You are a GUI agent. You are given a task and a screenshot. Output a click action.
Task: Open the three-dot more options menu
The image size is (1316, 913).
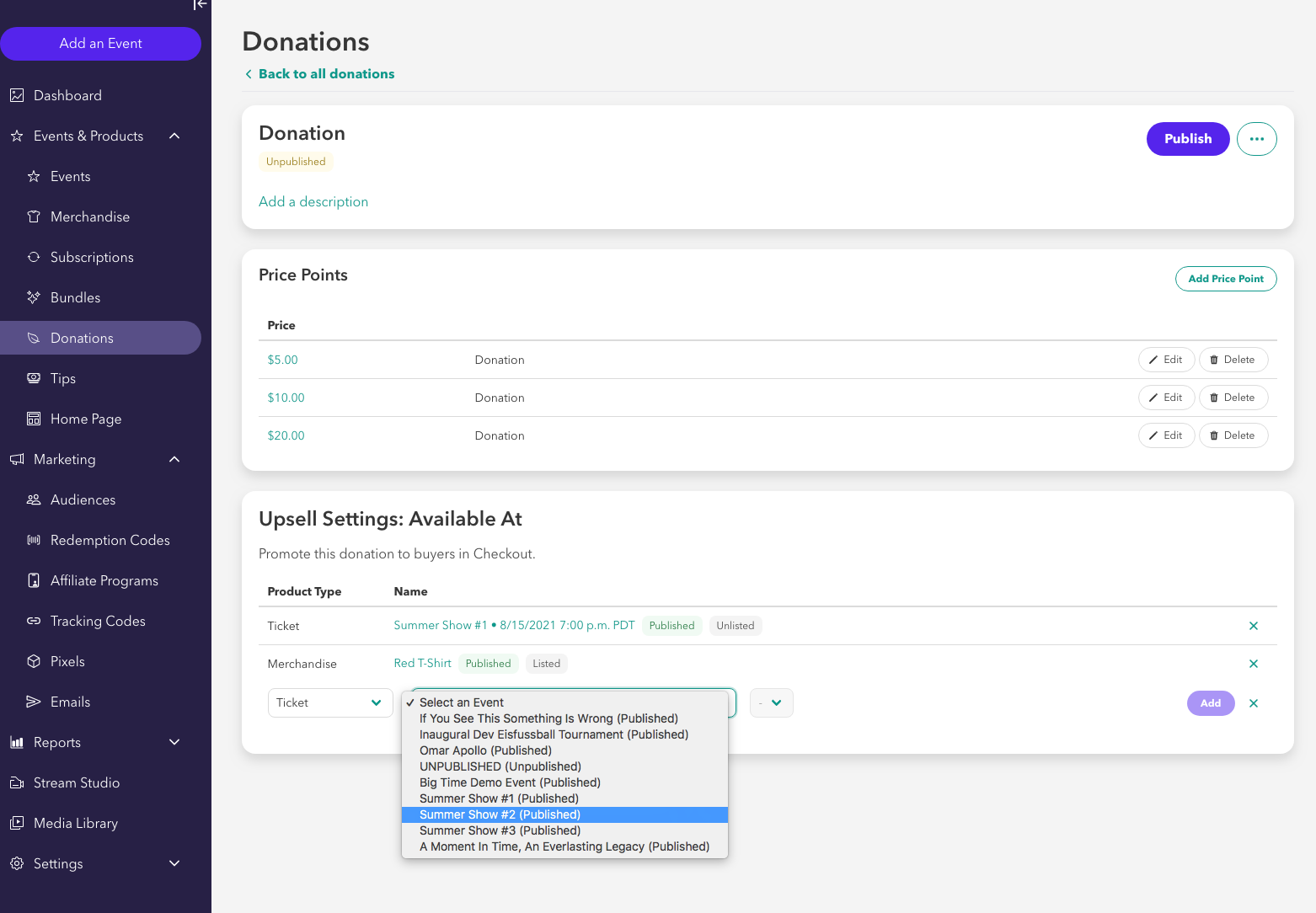[1256, 139]
